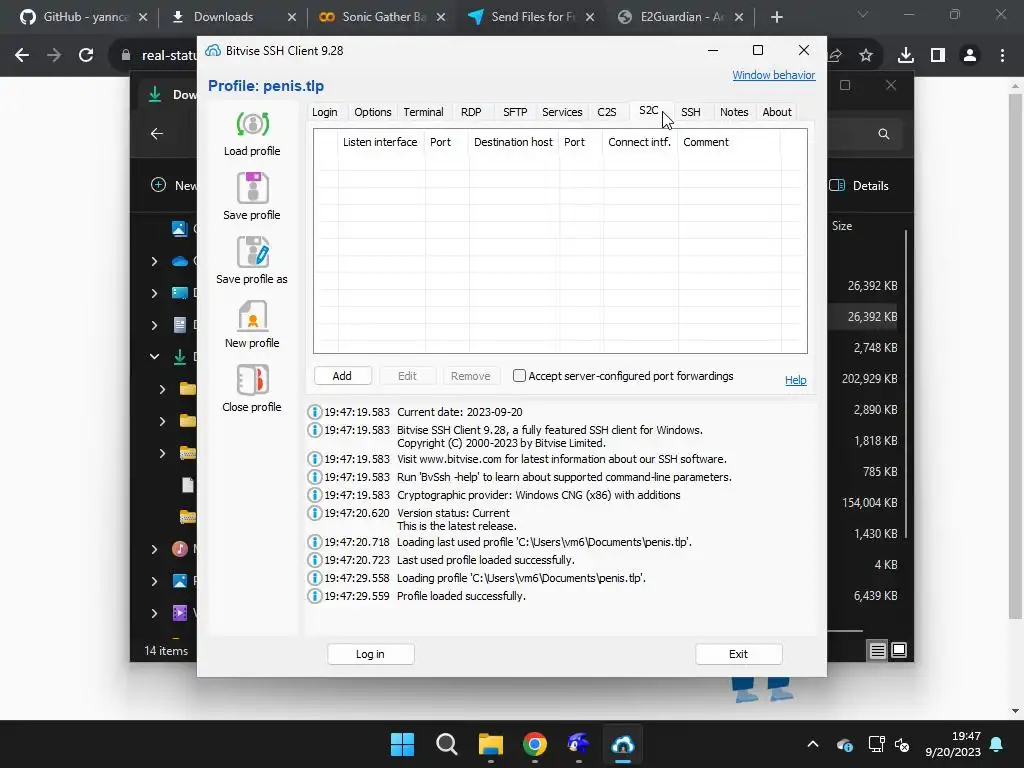Click the New profile icon

click(x=252, y=316)
